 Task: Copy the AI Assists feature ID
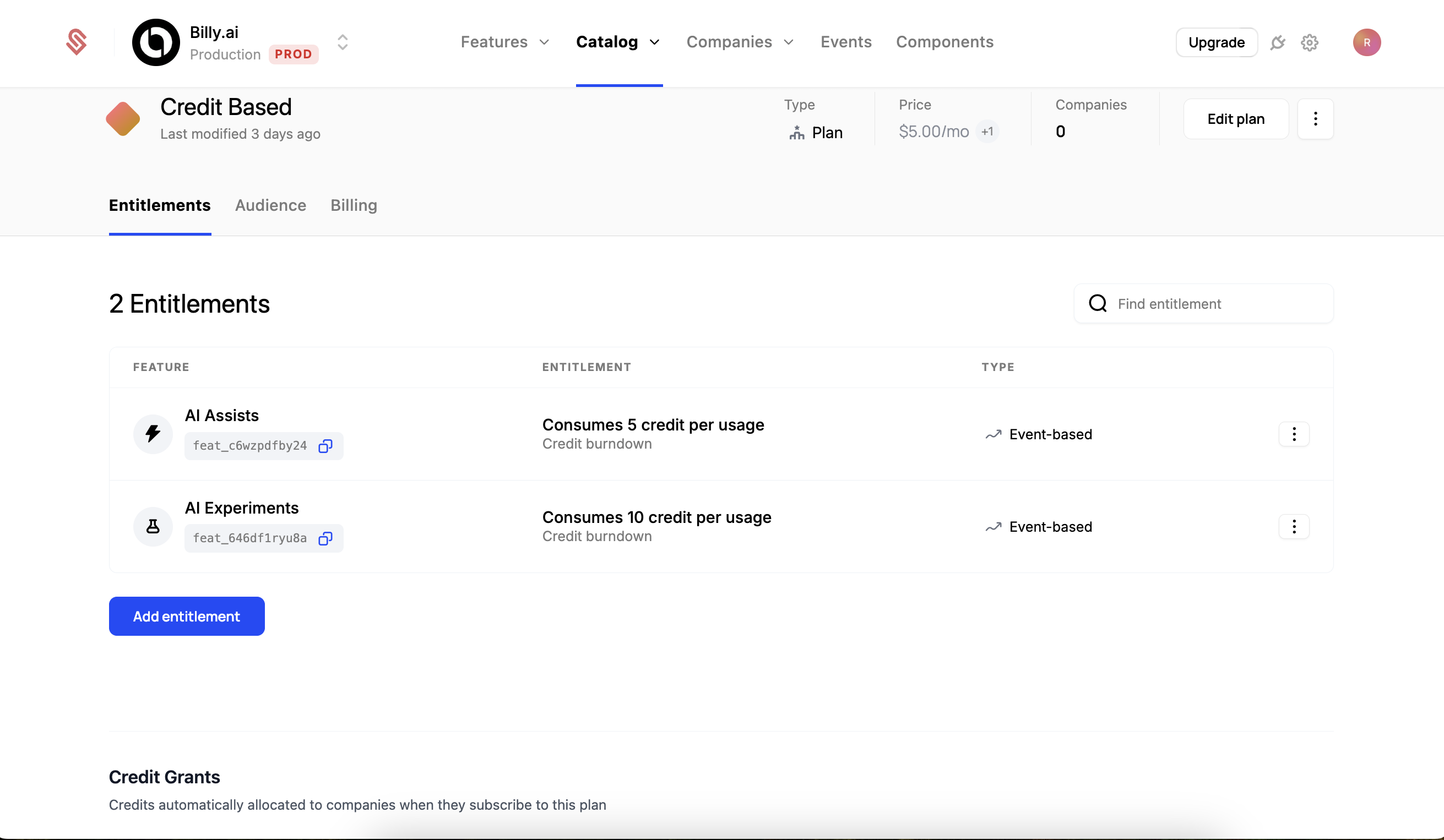pos(325,446)
